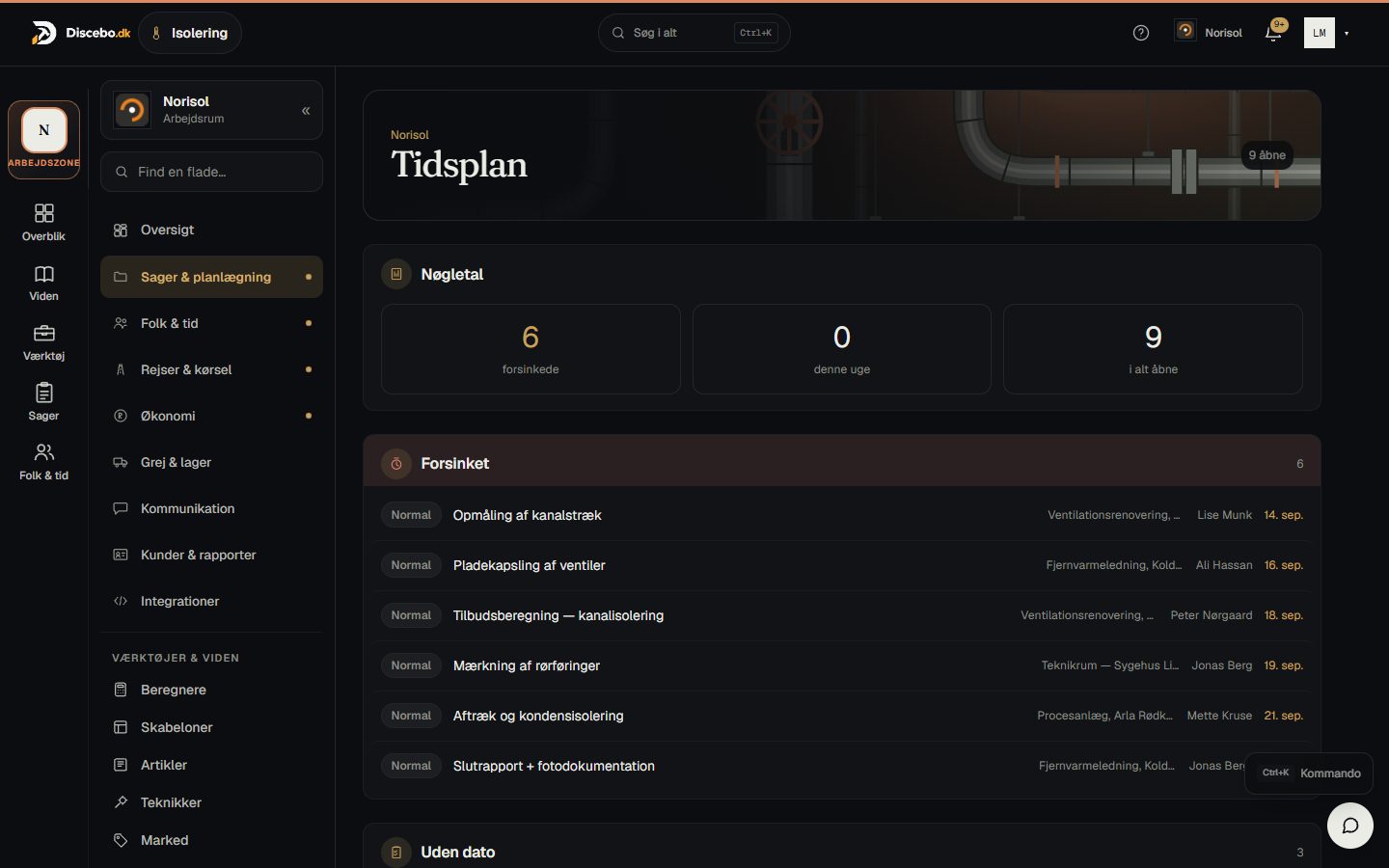
Task: Open Skabeloner
Action: pos(211,727)
